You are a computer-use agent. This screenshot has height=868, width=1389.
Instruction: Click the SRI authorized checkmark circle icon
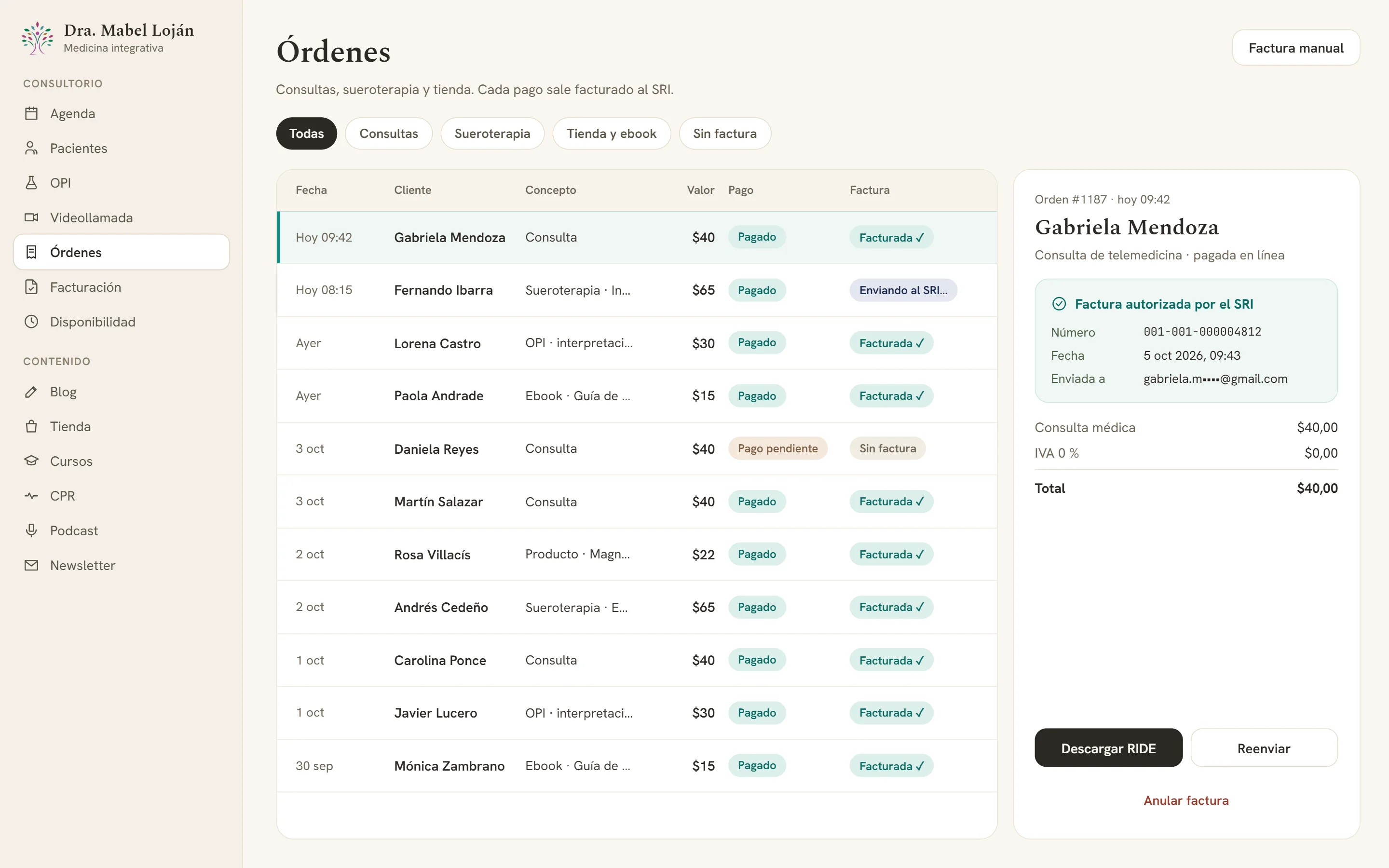[1059, 304]
